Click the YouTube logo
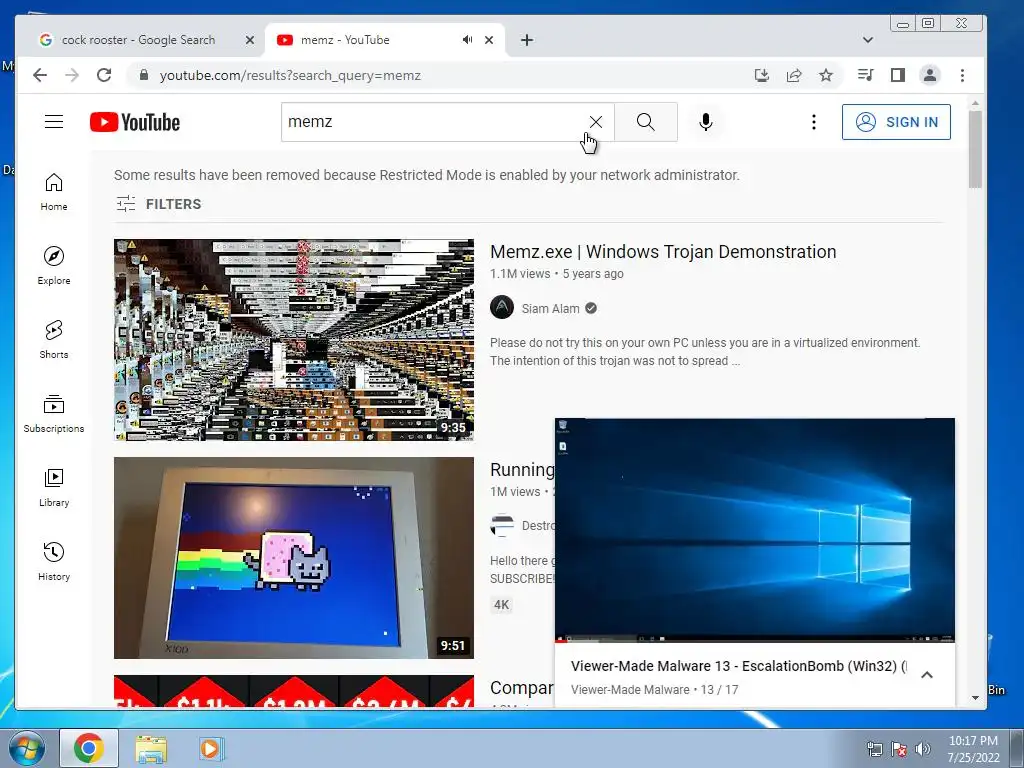Image resolution: width=1024 pixels, height=768 pixels. (x=135, y=122)
